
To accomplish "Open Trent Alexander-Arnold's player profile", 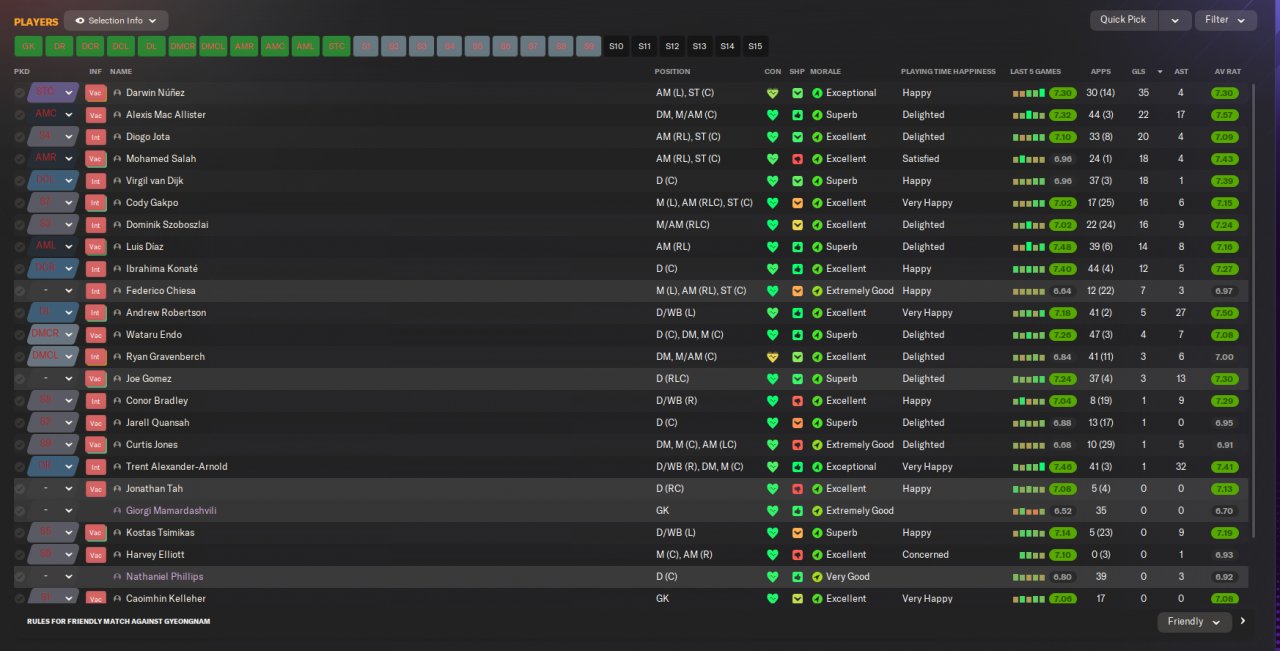I will pos(176,467).
